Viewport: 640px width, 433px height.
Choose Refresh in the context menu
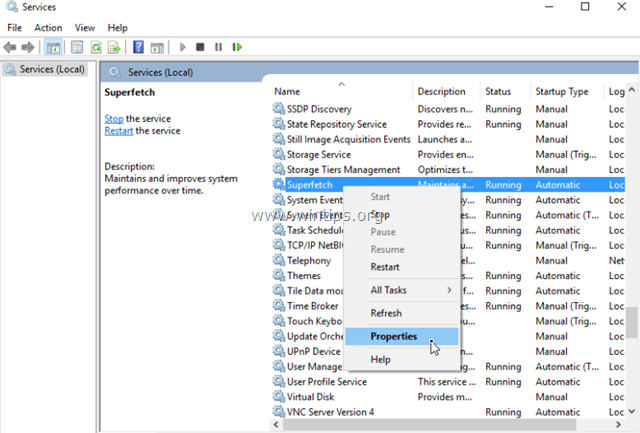pos(402,313)
